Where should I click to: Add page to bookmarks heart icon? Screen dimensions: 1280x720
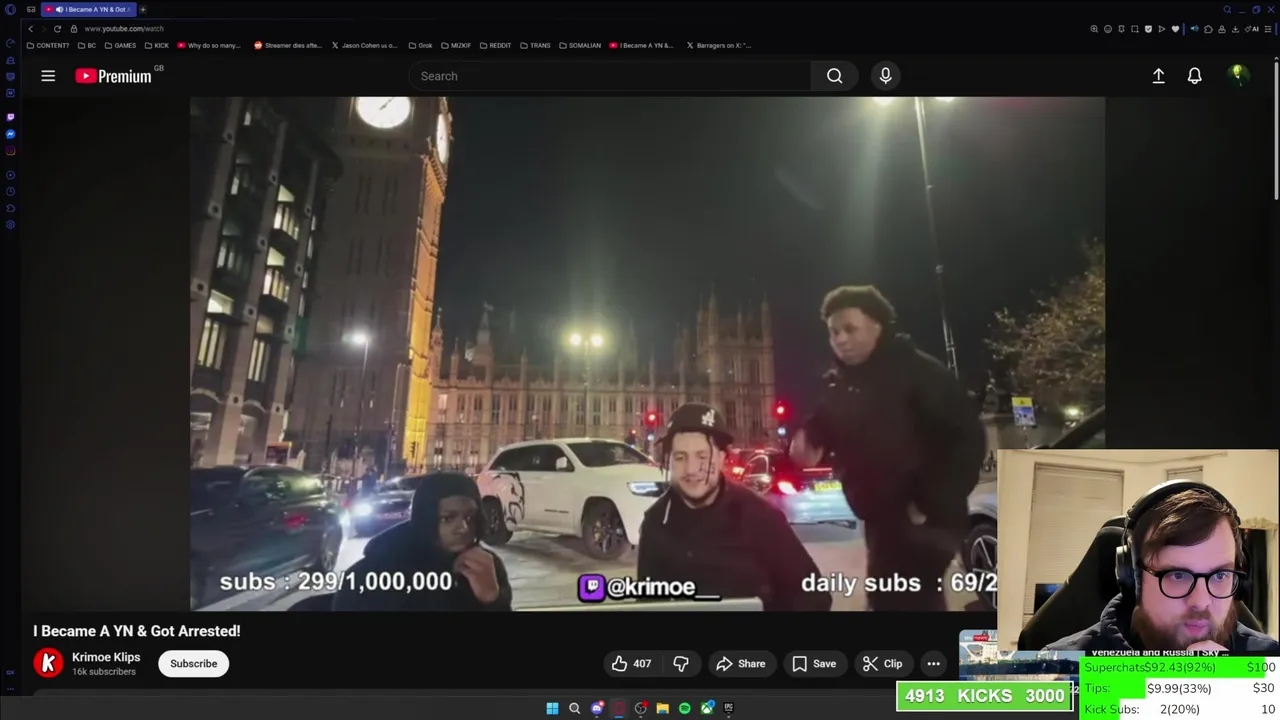pyautogui.click(x=1175, y=29)
